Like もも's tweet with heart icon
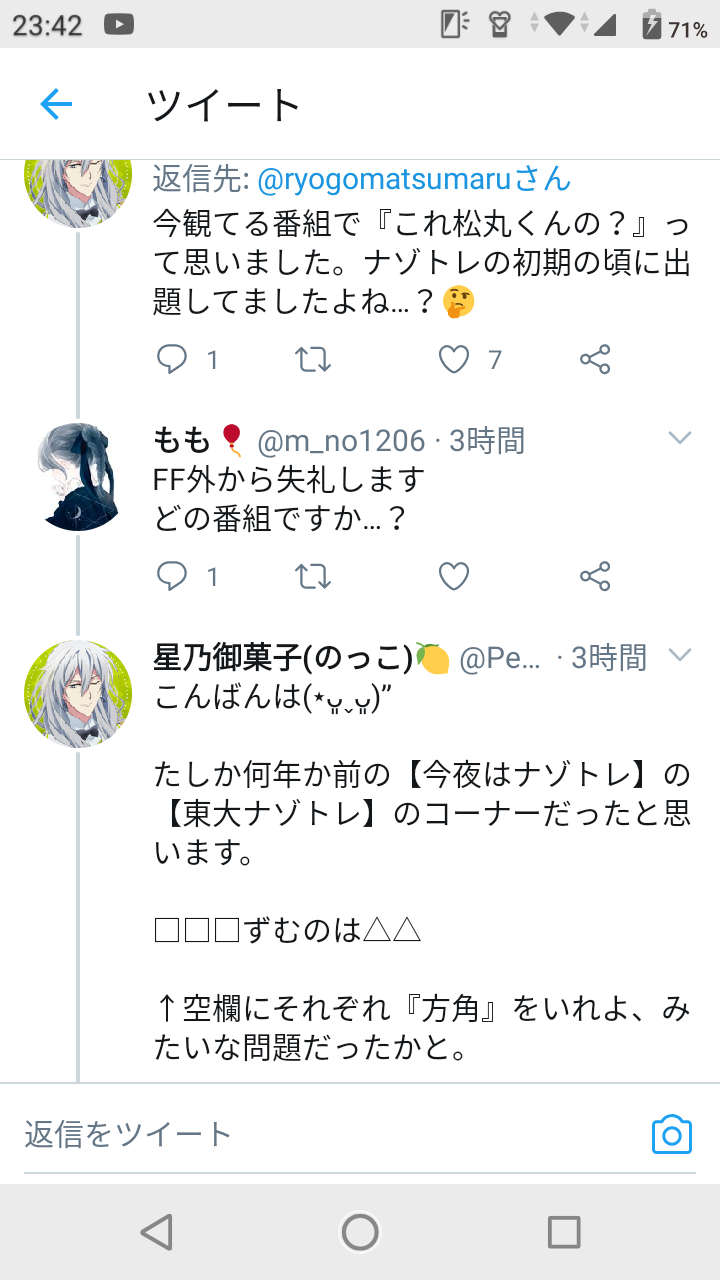Image resolution: width=720 pixels, height=1280 pixels. 454,576
